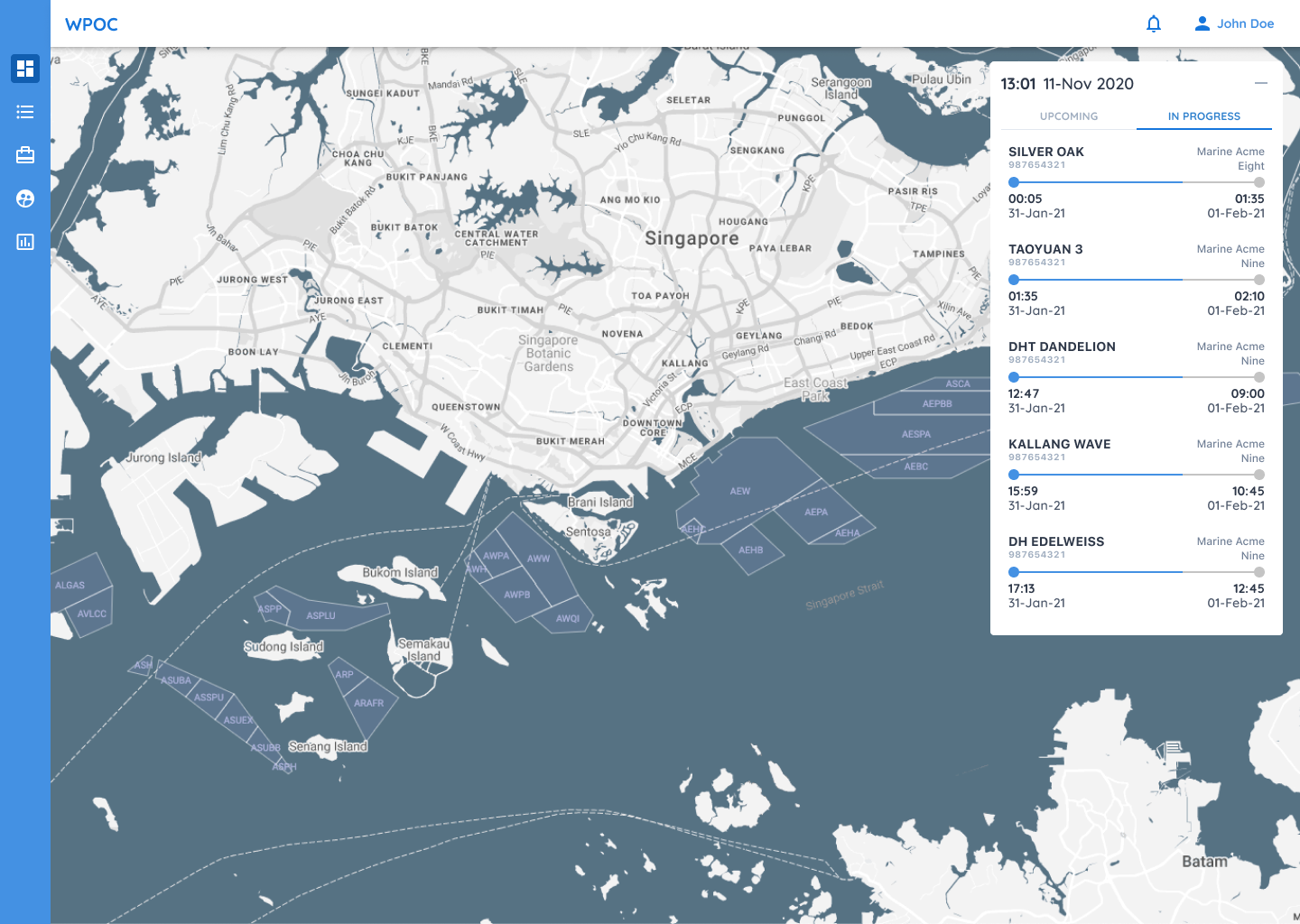The width and height of the screenshot is (1300, 924).
Task: Click the ALGAS anchorage zone on map
Action: (70, 585)
